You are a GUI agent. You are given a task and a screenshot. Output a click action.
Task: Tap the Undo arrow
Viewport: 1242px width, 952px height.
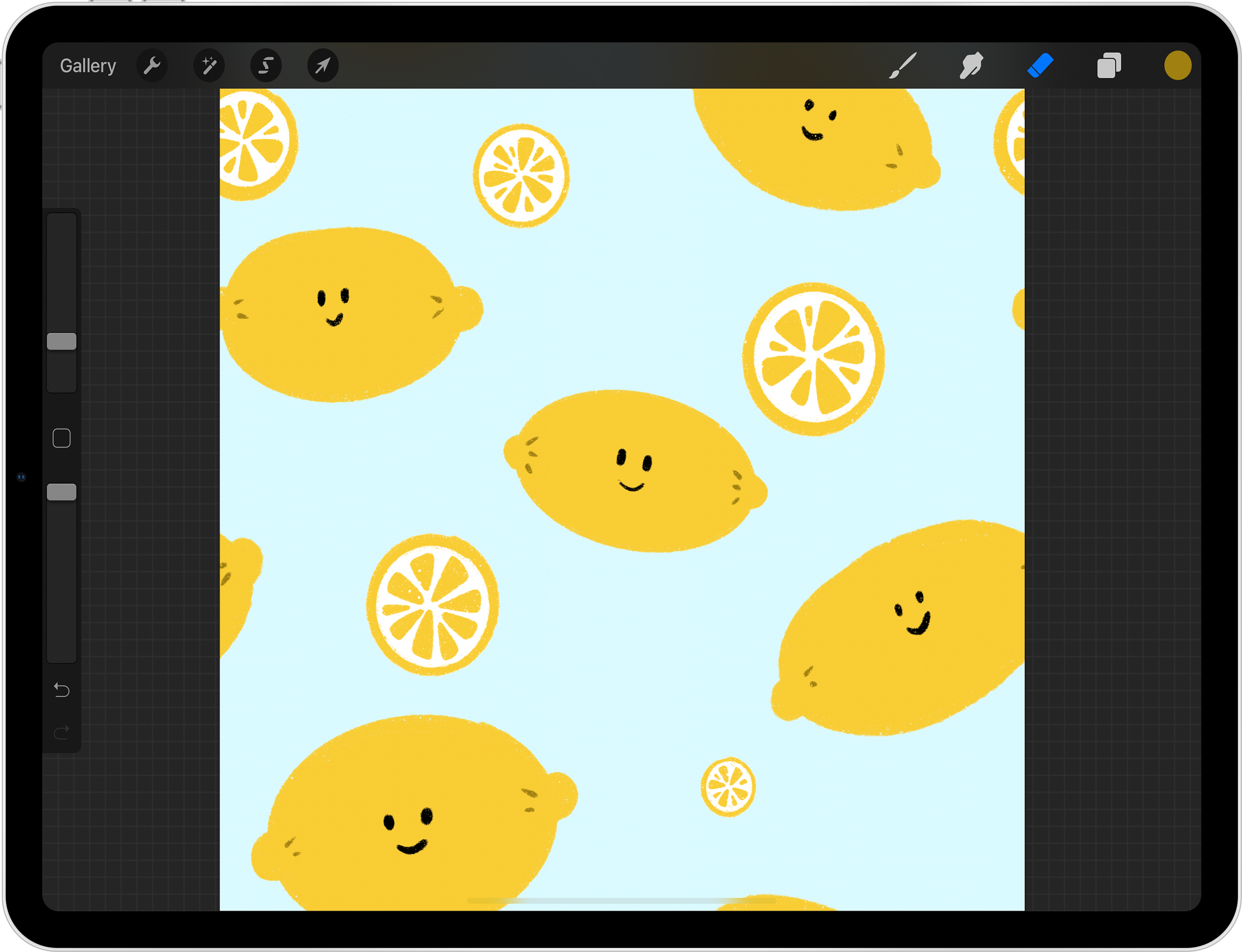(61, 690)
